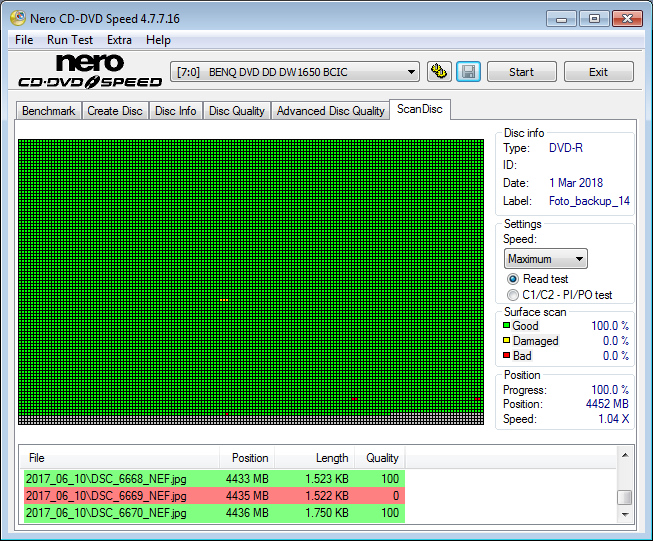
Task: Click the quality value 0 cell
Action: click(x=396, y=496)
